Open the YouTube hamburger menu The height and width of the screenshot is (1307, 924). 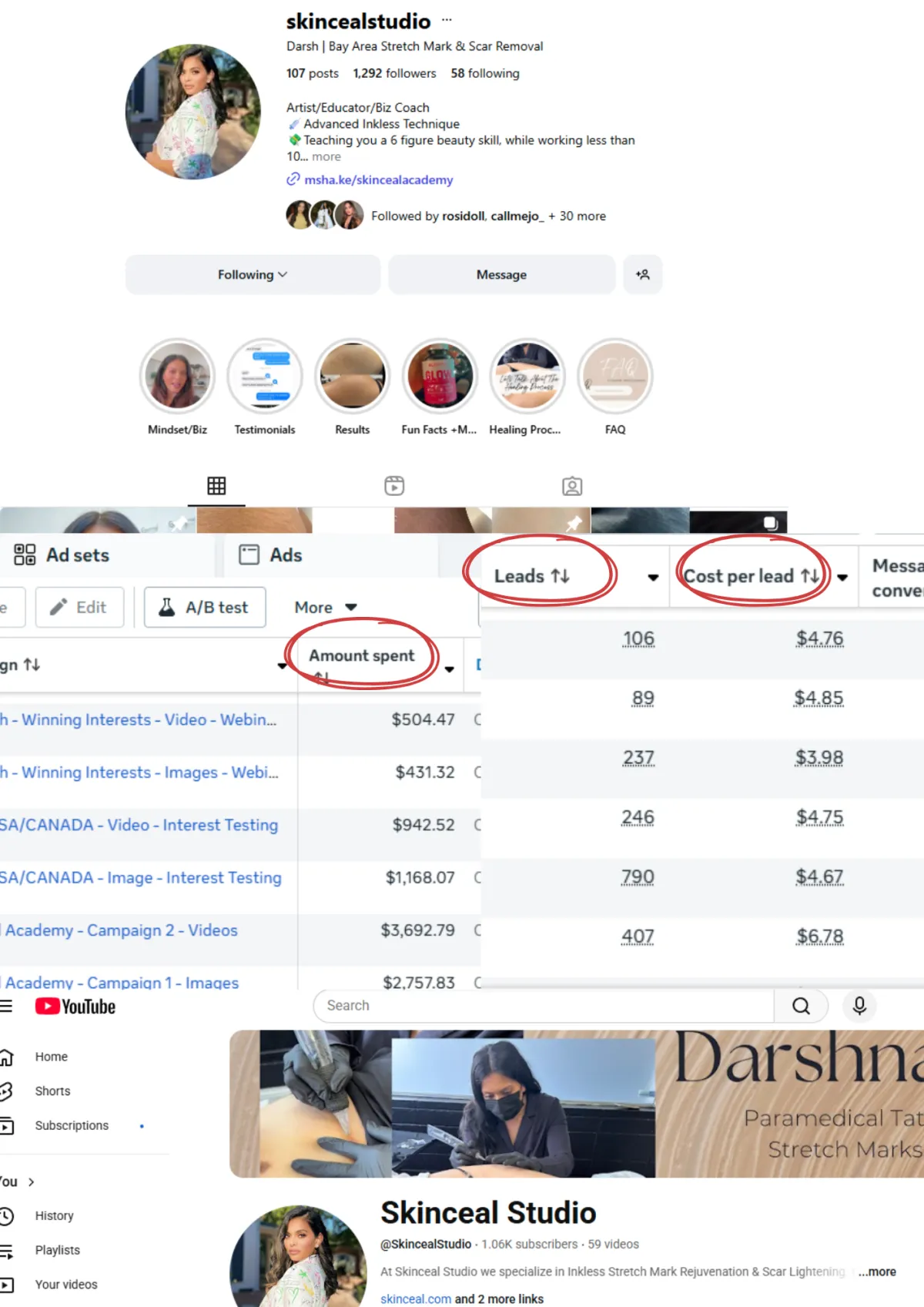pos(6,1006)
